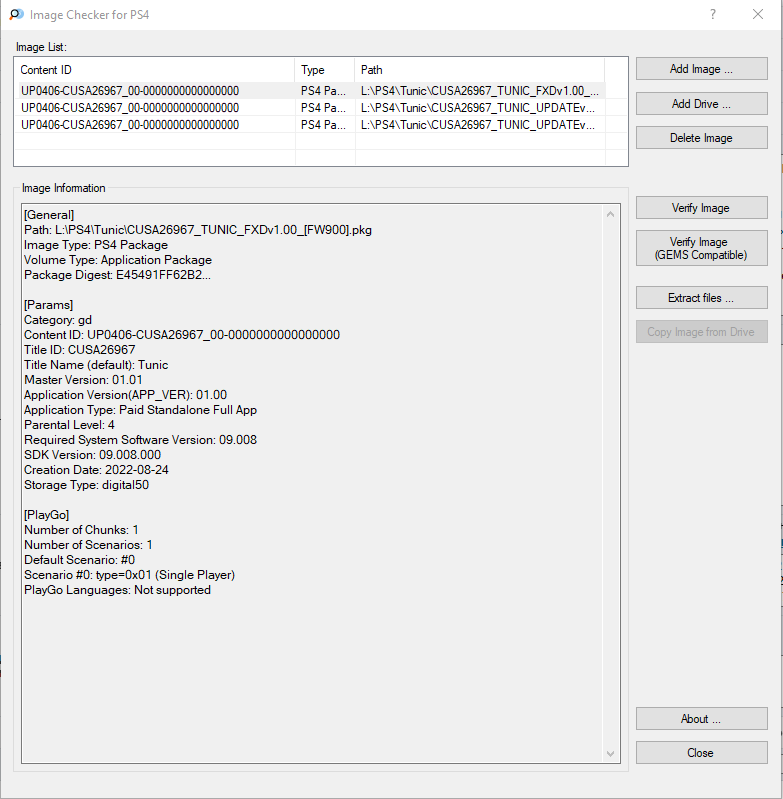Click the Title ID: CUSA26967 line
The width and height of the screenshot is (783, 799).
[x=79, y=350]
